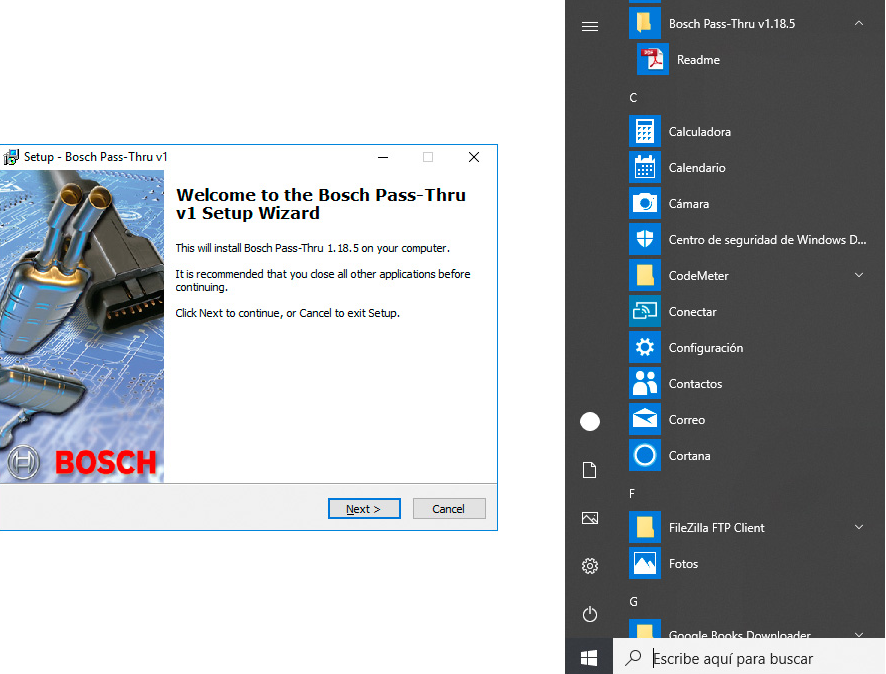The height and width of the screenshot is (674, 886).
Task: Click the 'It is recommended that you close' text
Action: click(323, 280)
